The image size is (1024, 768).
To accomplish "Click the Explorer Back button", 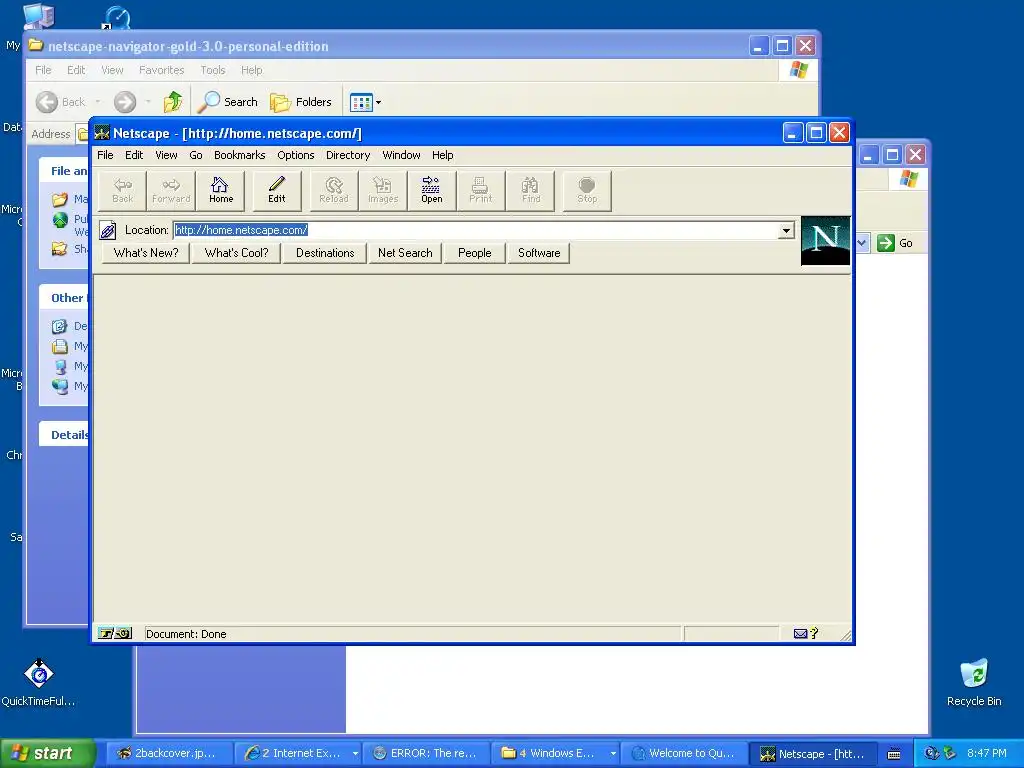I will tap(61, 102).
